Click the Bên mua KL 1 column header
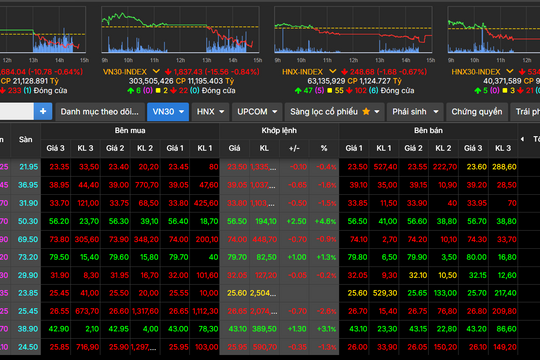 click(x=205, y=148)
